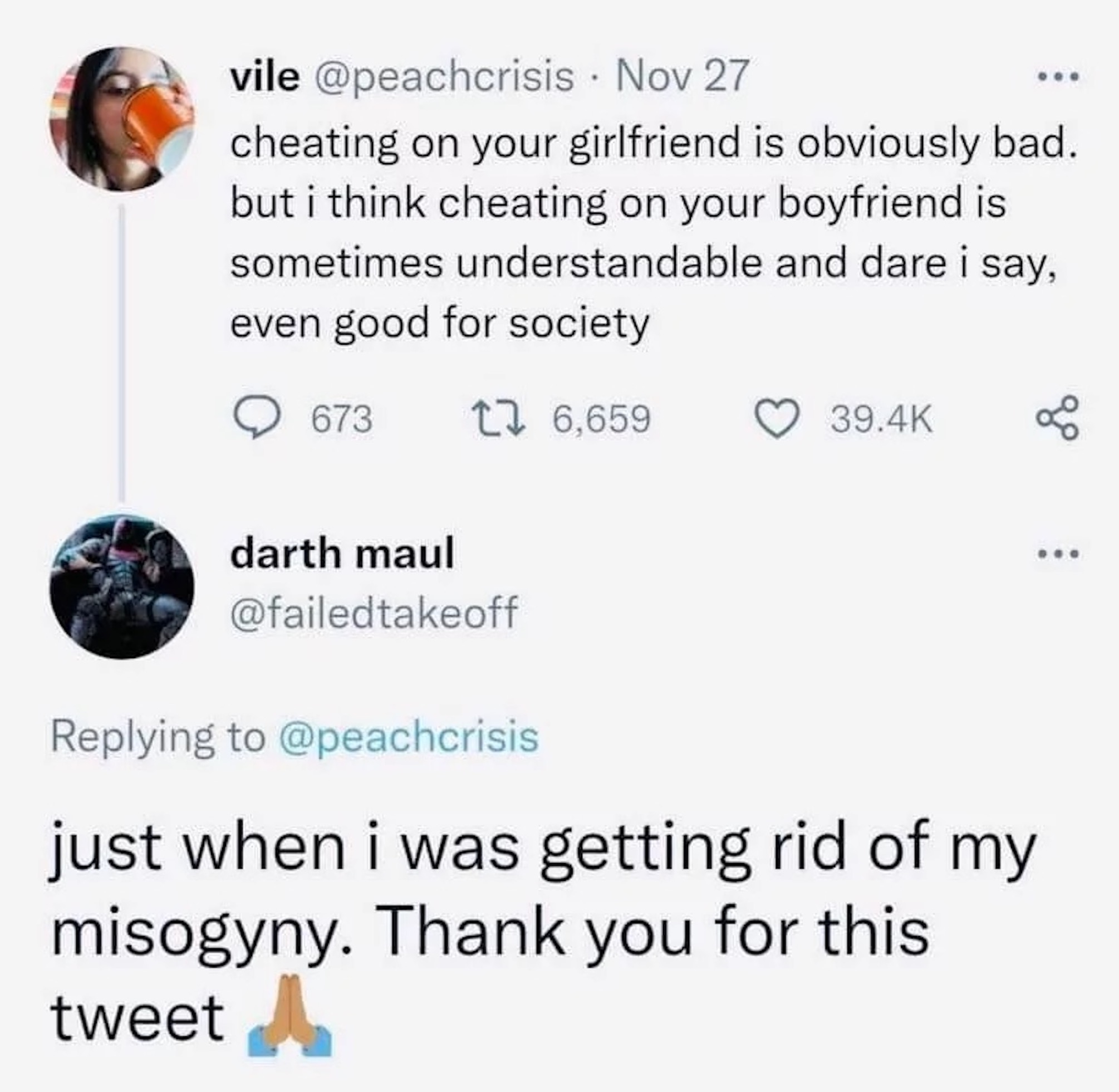Open vile's profile picture

[122, 119]
